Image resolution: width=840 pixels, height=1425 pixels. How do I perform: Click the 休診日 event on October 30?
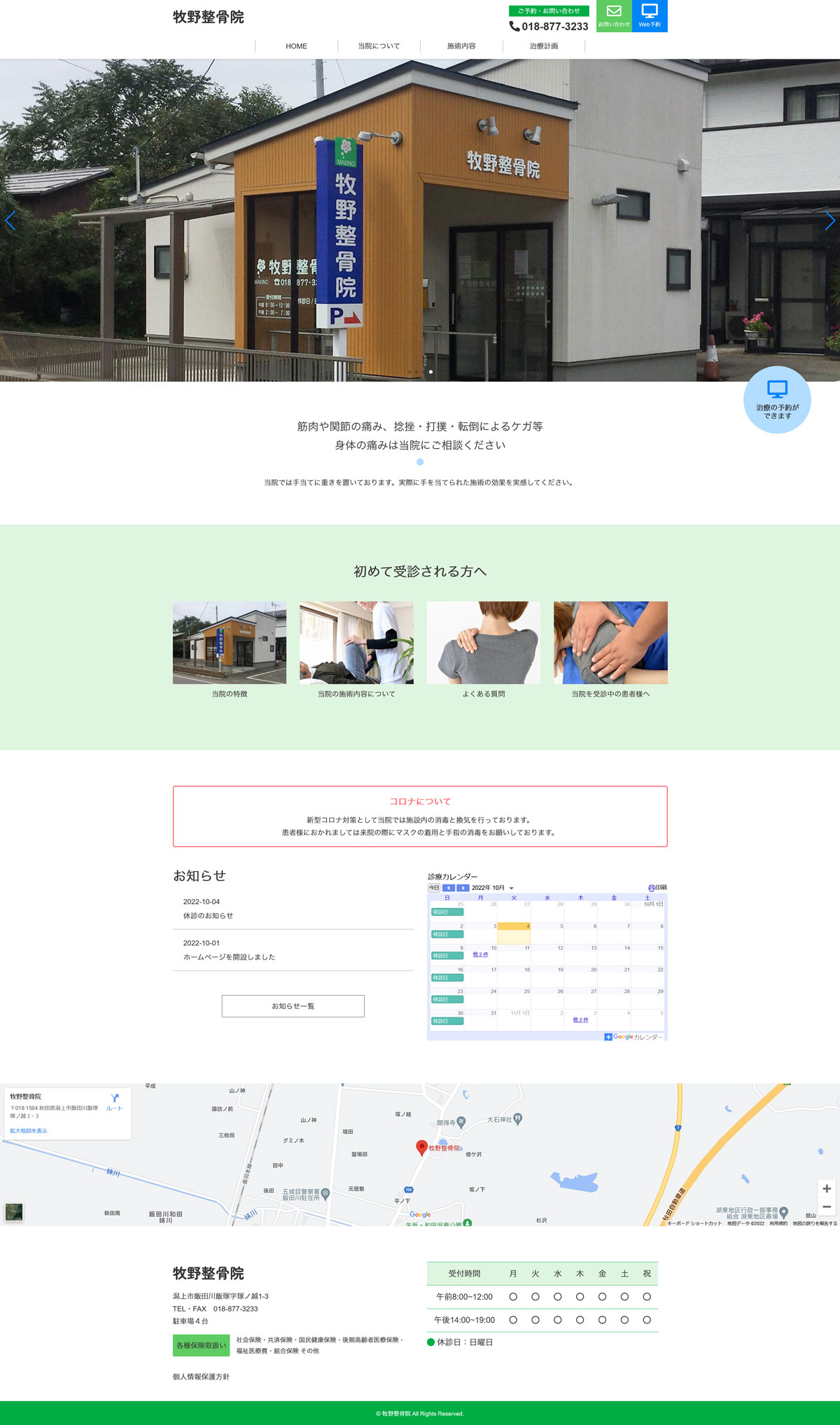447,1021
